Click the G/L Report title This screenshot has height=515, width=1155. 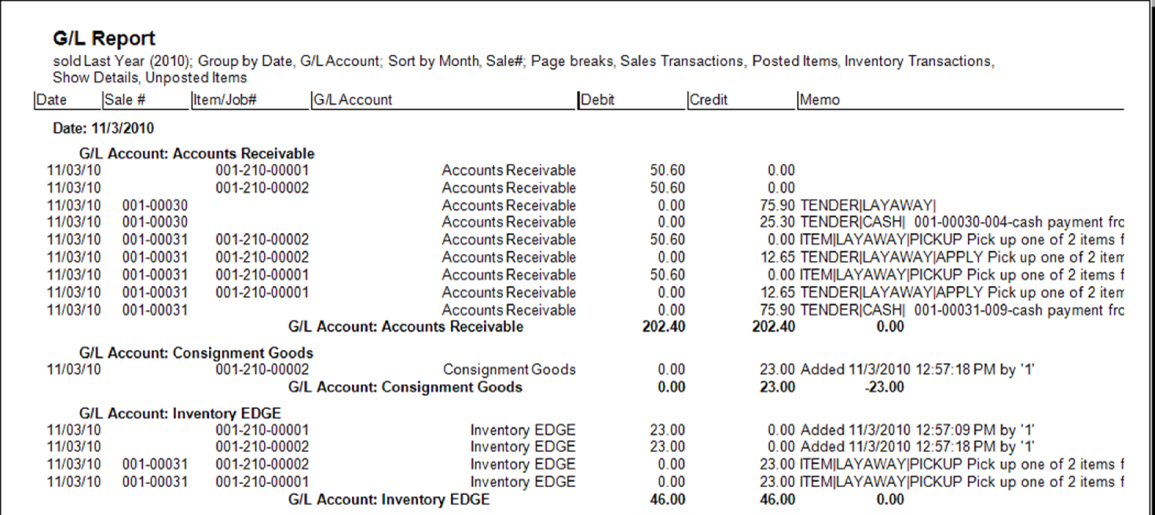click(103, 39)
